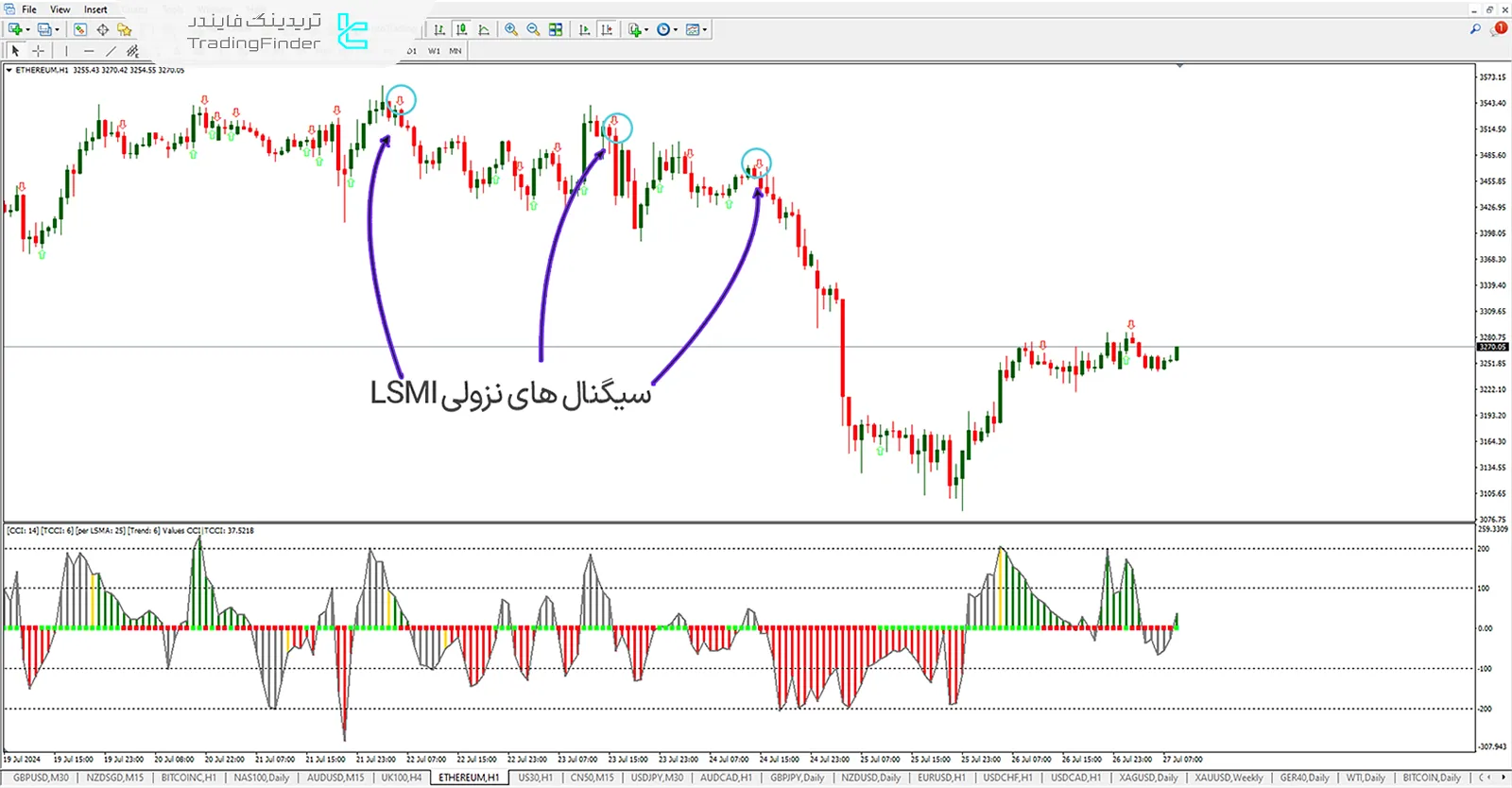Select the Crosshair cursor tool
1512x788 pixels.
38,51
